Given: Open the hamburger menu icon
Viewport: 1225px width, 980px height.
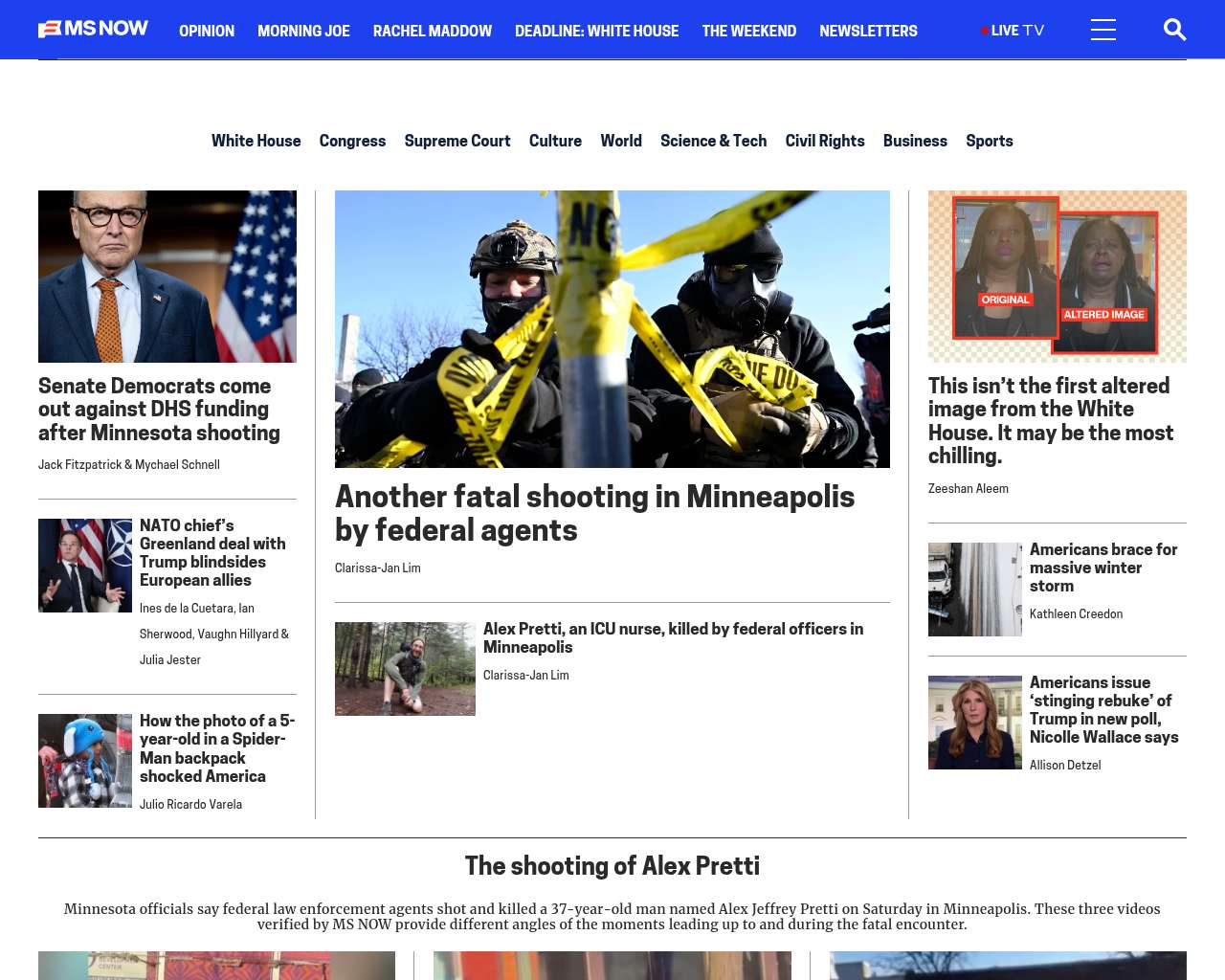Looking at the screenshot, I should [1102, 30].
